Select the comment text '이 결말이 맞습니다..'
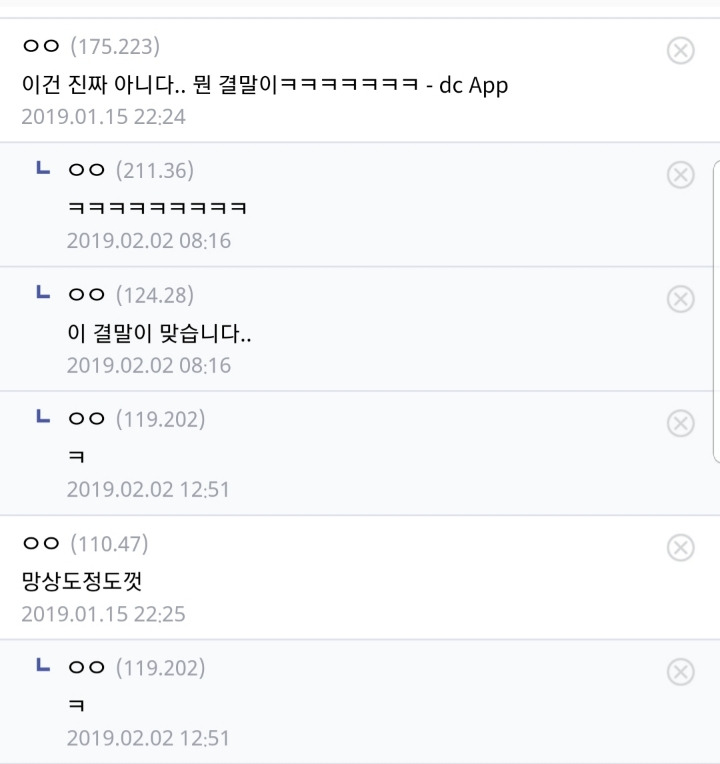Screen dimensions: 720x764 [x=159, y=334]
